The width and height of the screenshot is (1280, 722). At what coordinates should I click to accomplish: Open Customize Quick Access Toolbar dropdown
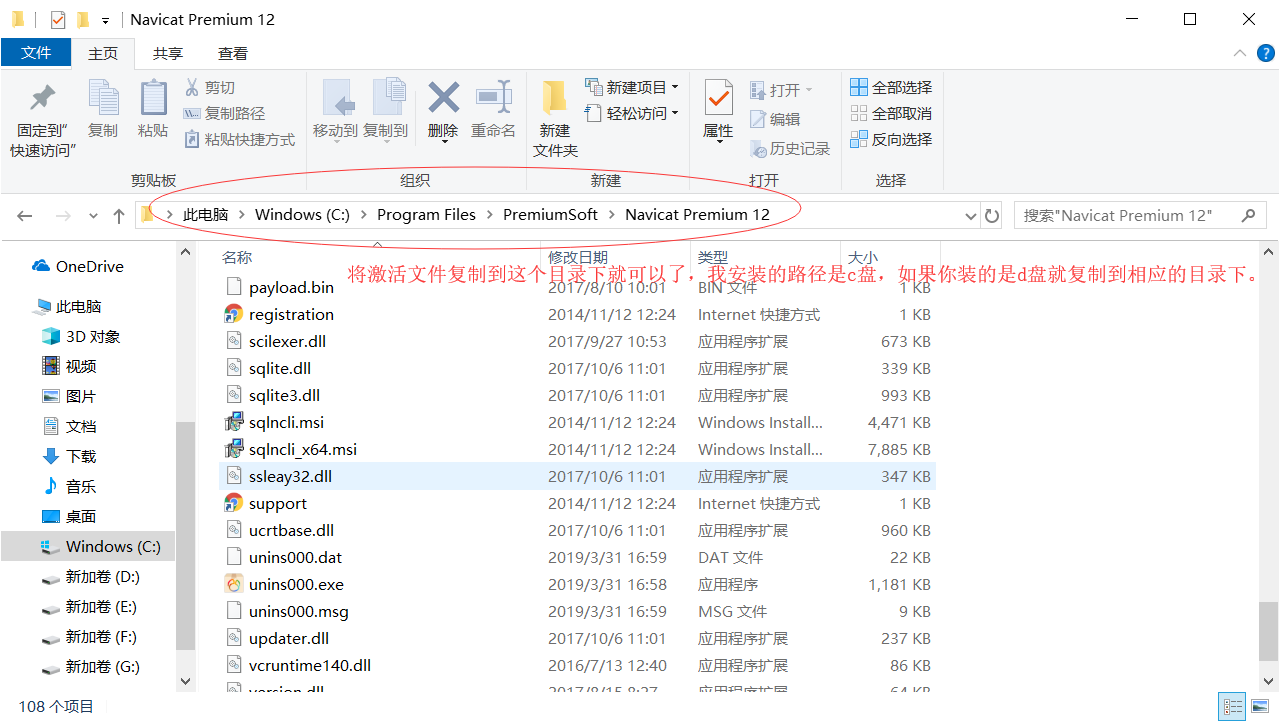pyautogui.click(x=105, y=20)
